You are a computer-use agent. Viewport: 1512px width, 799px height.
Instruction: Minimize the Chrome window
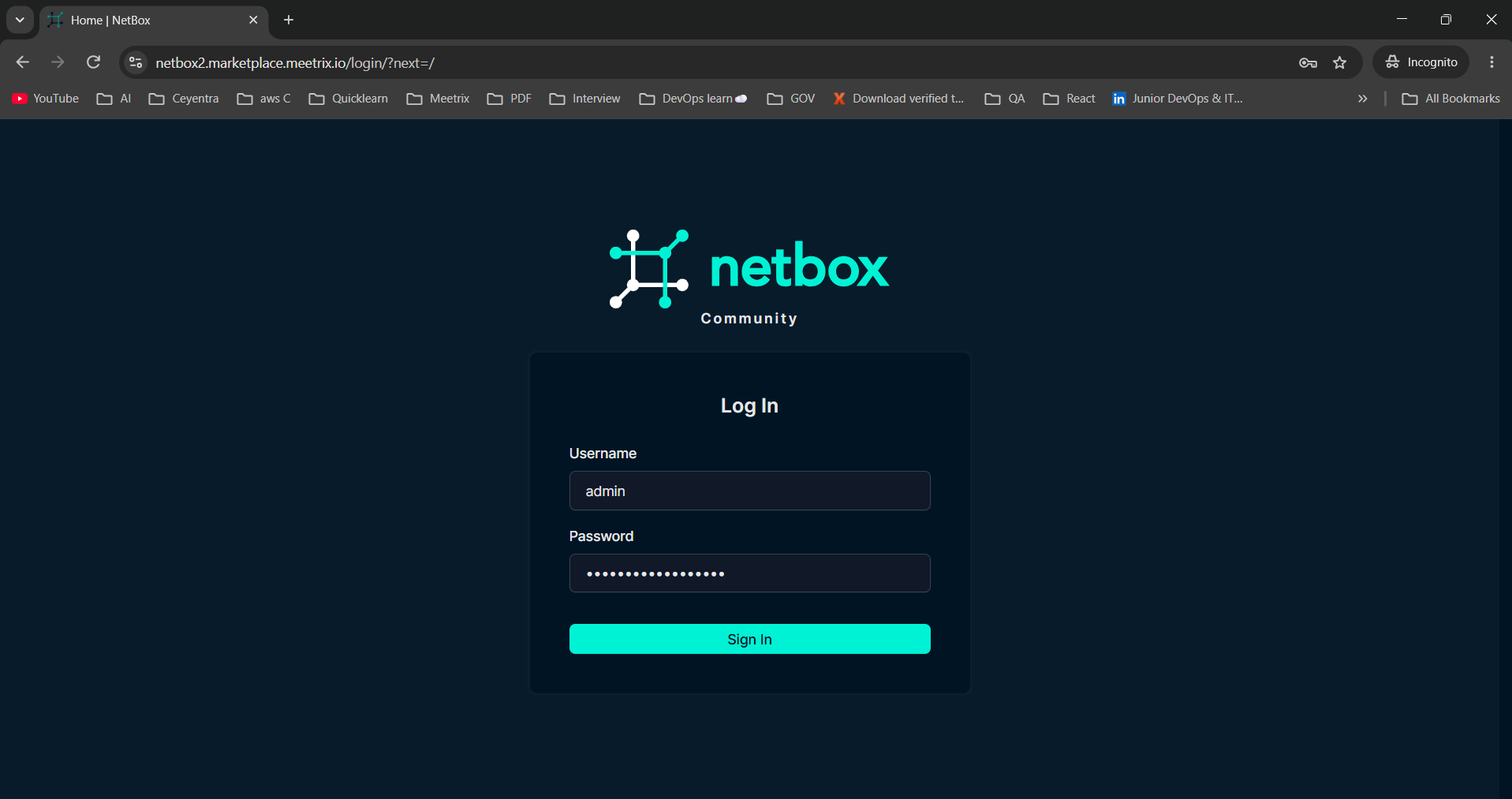click(x=1402, y=19)
